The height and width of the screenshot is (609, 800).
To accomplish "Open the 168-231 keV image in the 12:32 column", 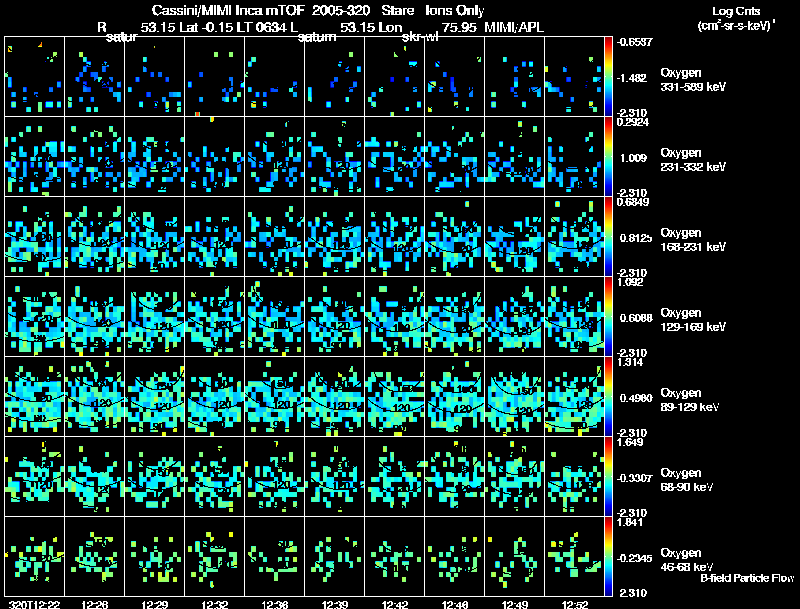I will click(x=214, y=237).
